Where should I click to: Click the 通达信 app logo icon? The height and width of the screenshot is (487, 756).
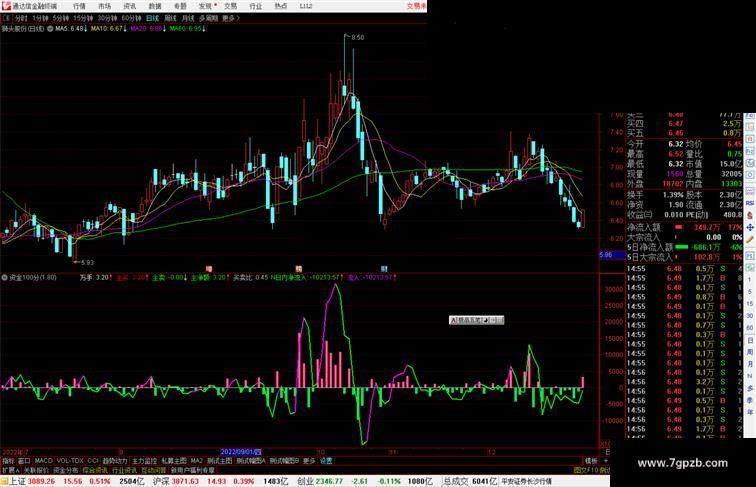(6, 6)
